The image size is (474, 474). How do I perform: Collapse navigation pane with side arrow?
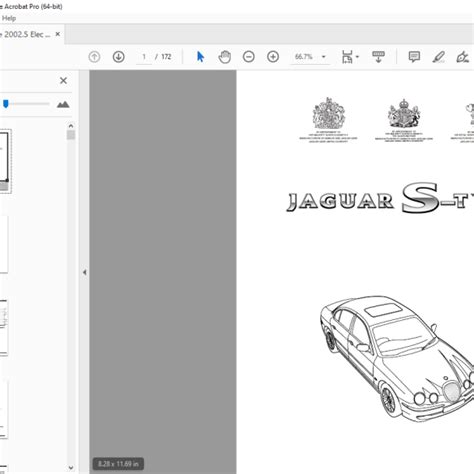(x=85, y=272)
